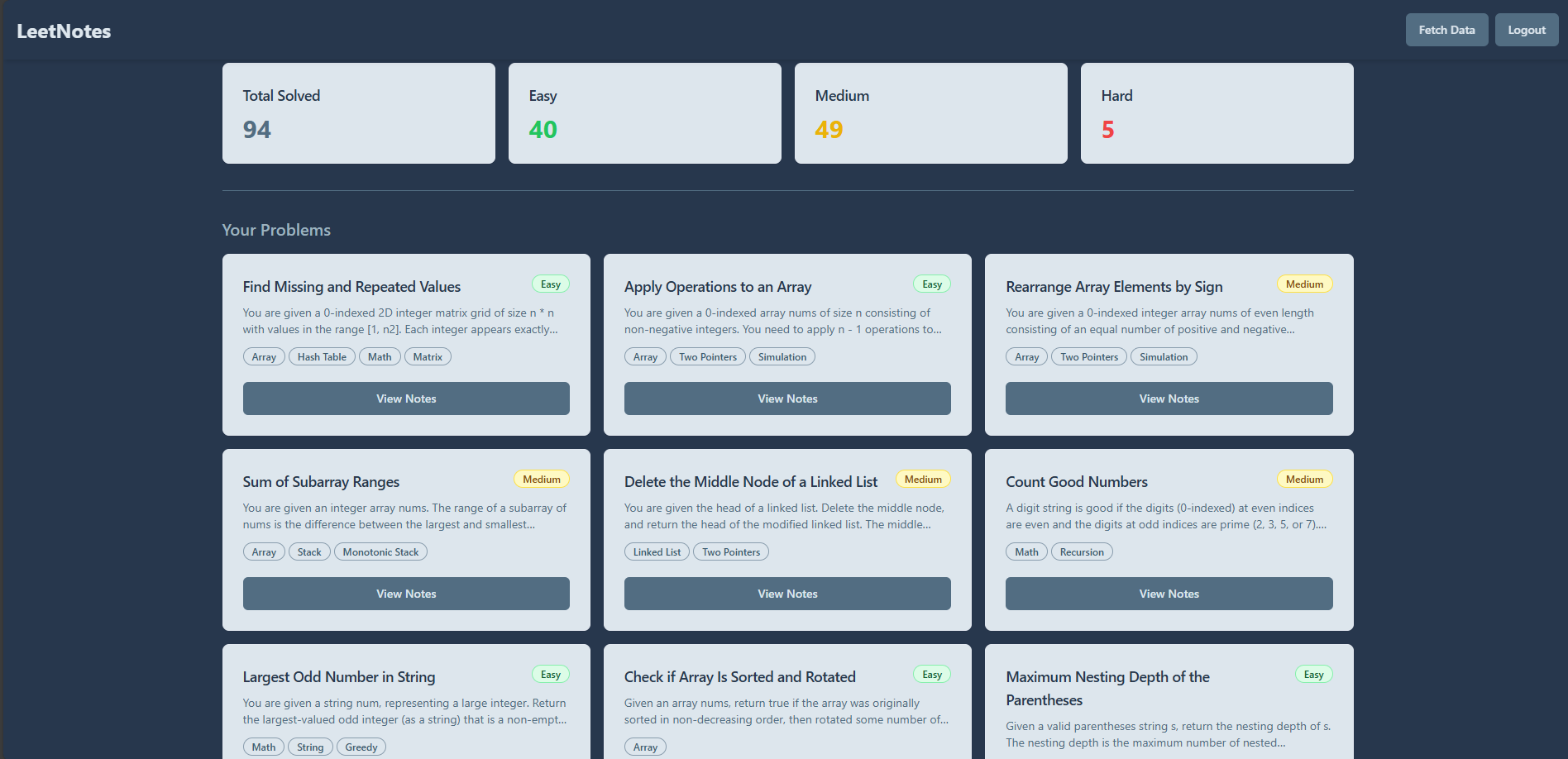This screenshot has height=759, width=1568.
Task: Click the Linked List tag
Action: [657, 552]
